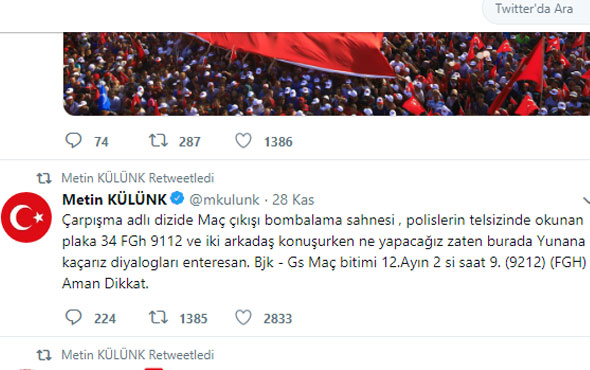This screenshot has width=590, height=370.
Task: Like the flag photo tweet with 1386
Action: point(243,141)
